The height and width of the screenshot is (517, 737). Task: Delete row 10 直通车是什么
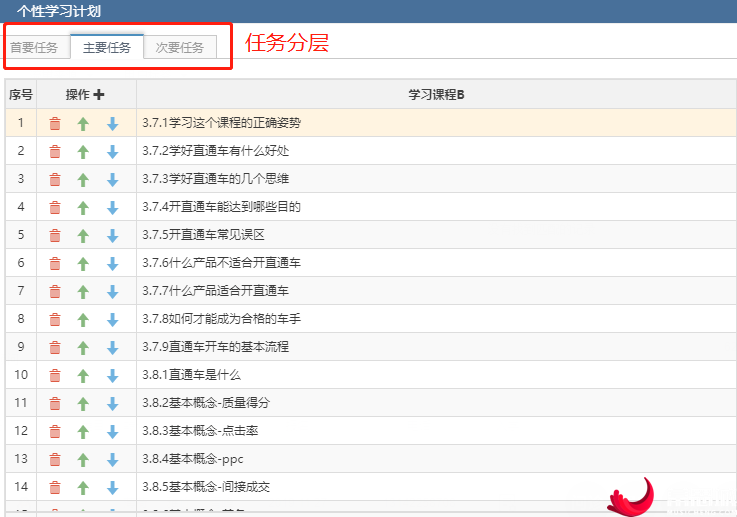[55, 376]
